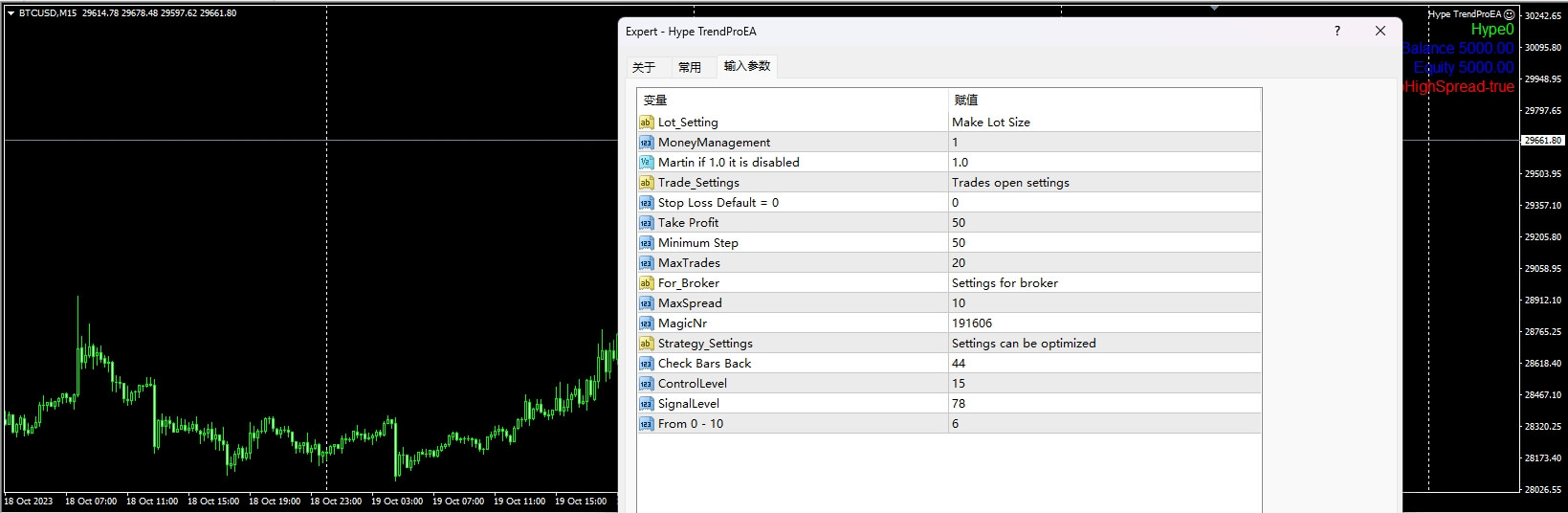Click the Trade_Settings string icon
The height and width of the screenshot is (513, 1568).
[646, 183]
